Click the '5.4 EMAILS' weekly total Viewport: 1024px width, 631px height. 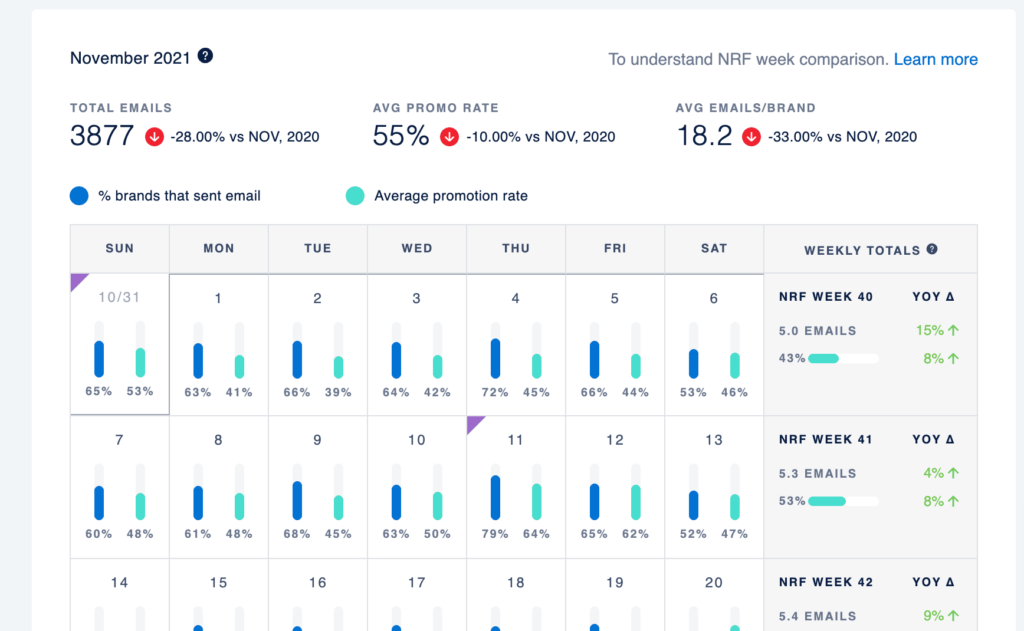click(x=818, y=615)
